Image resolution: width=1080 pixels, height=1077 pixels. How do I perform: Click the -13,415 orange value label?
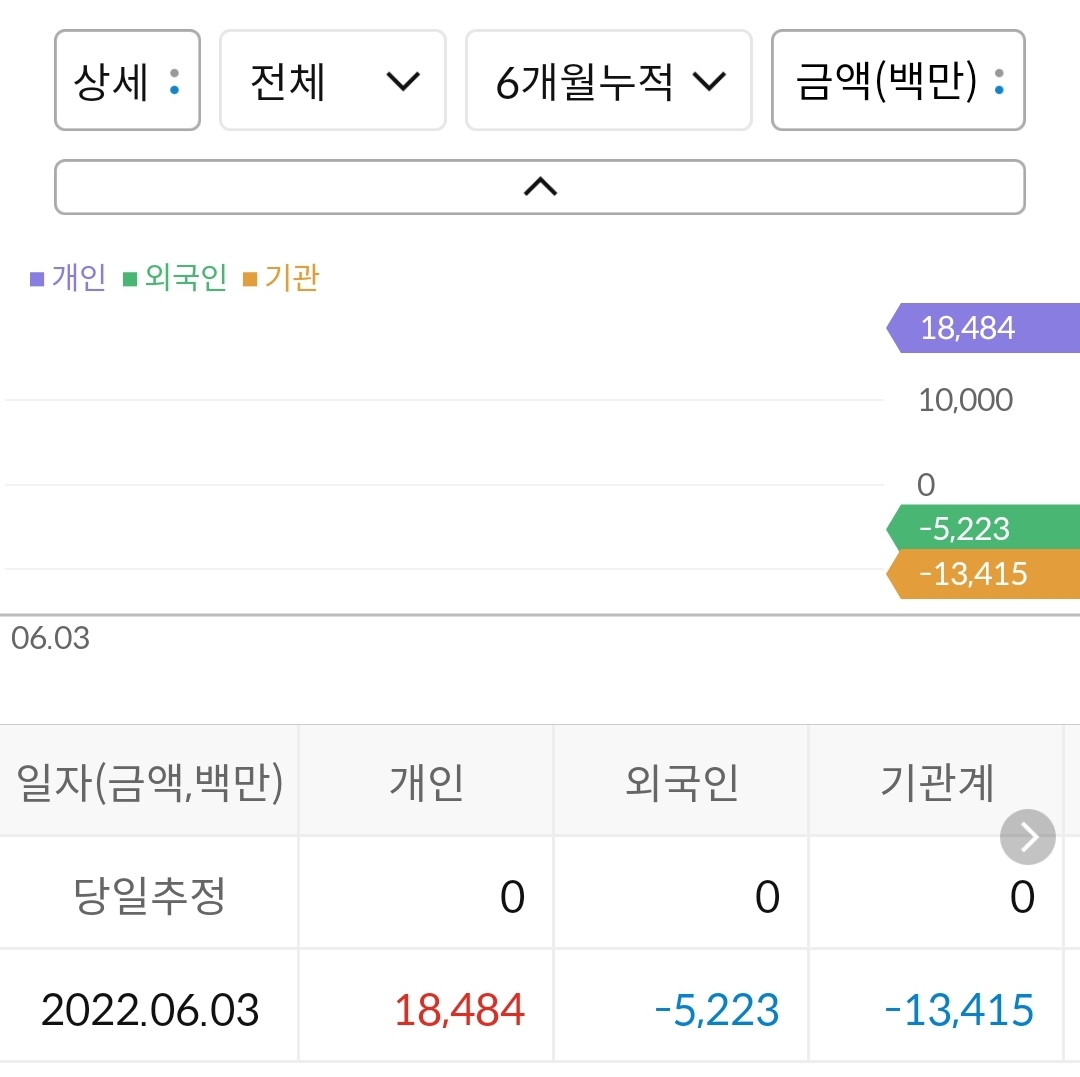pos(973,573)
